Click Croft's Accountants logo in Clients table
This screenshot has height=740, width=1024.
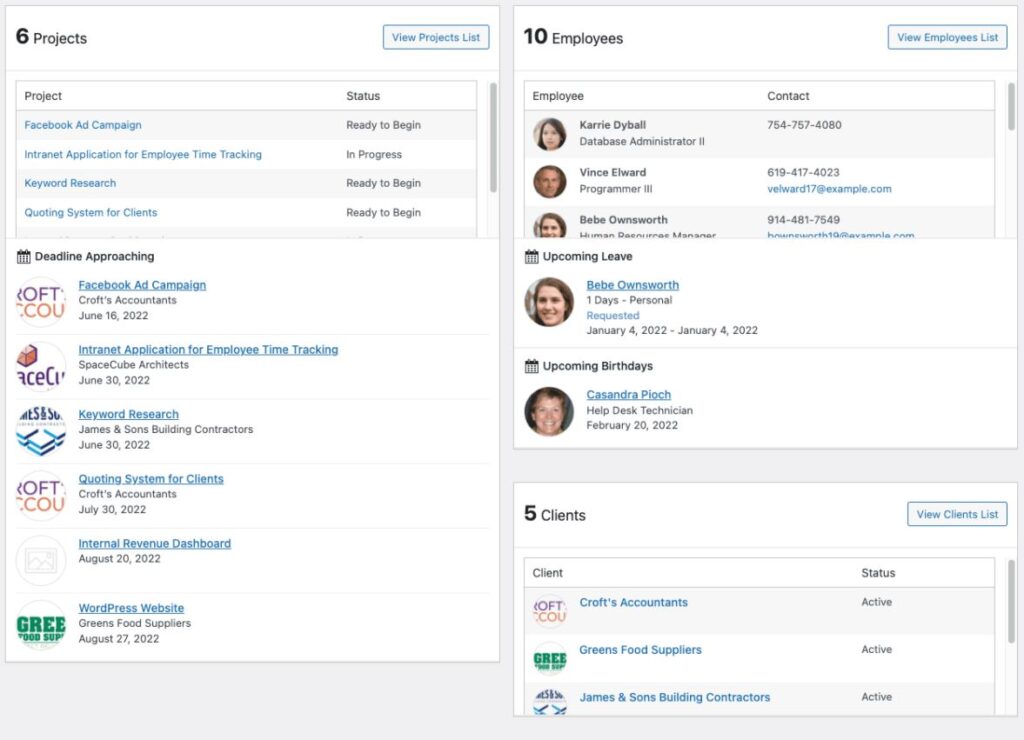[x=550, y=610]
